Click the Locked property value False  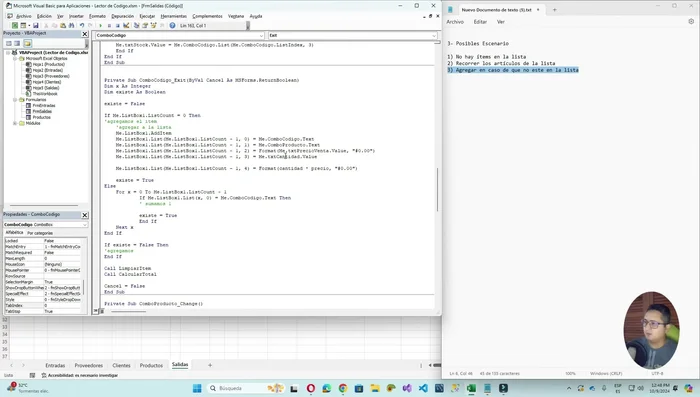(x=62, y=241)
